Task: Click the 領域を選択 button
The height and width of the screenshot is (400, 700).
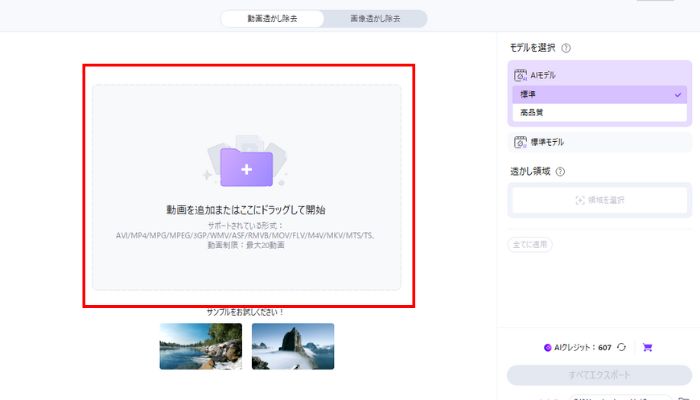Action: point(599,200)
